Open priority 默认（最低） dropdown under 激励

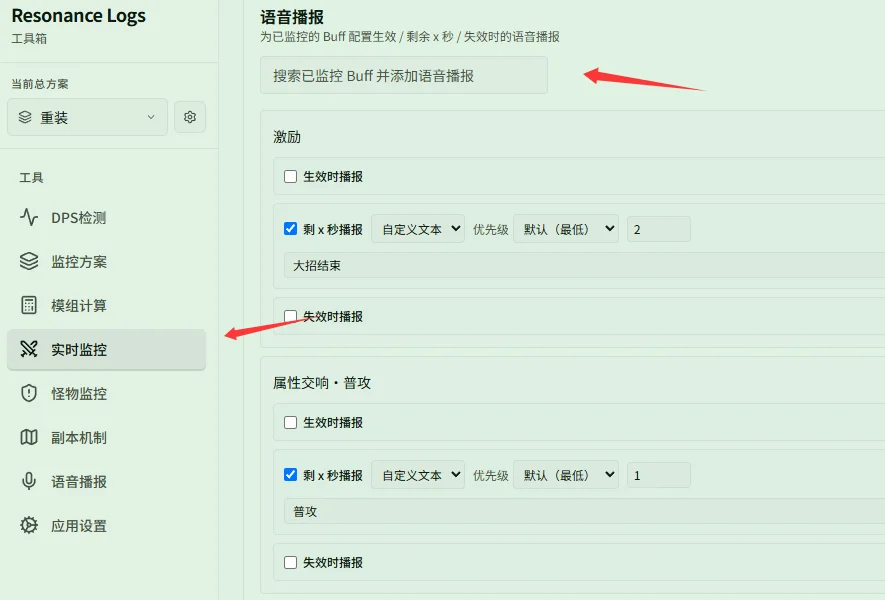click(566, 229)
